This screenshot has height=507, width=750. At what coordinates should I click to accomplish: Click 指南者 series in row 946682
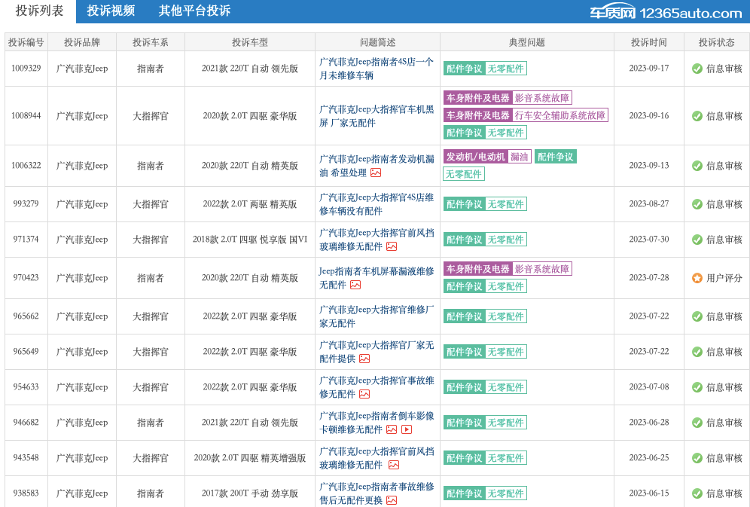pyautogui.click(x=150, y=422)
